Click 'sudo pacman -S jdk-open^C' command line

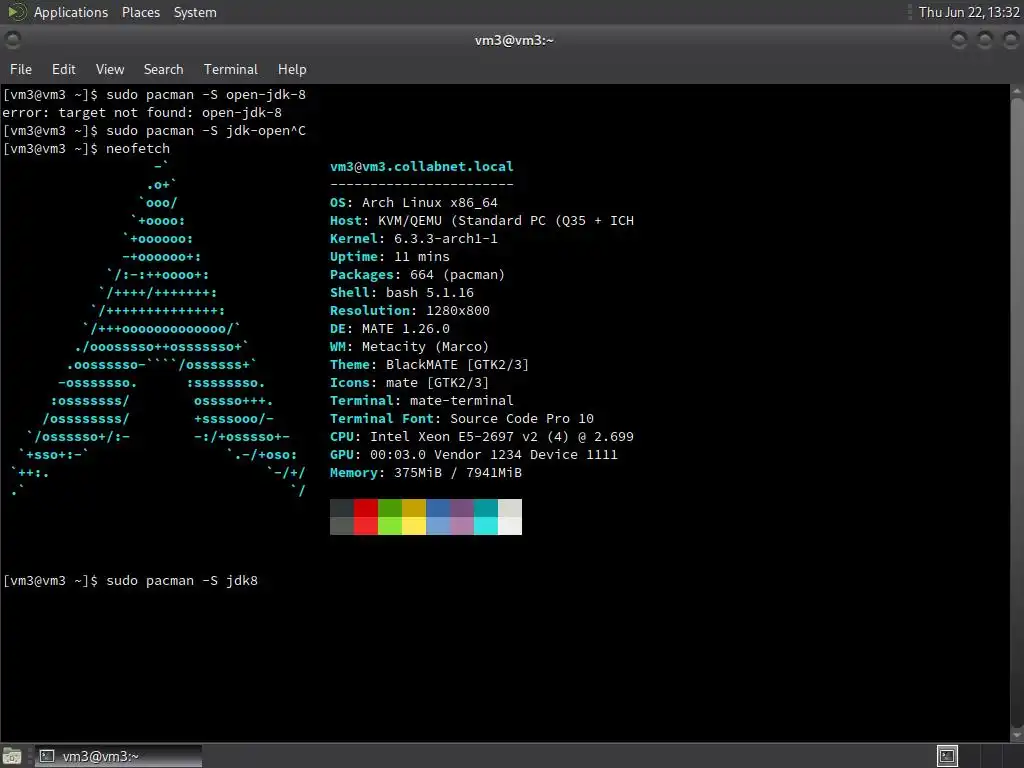click(154, 131)
